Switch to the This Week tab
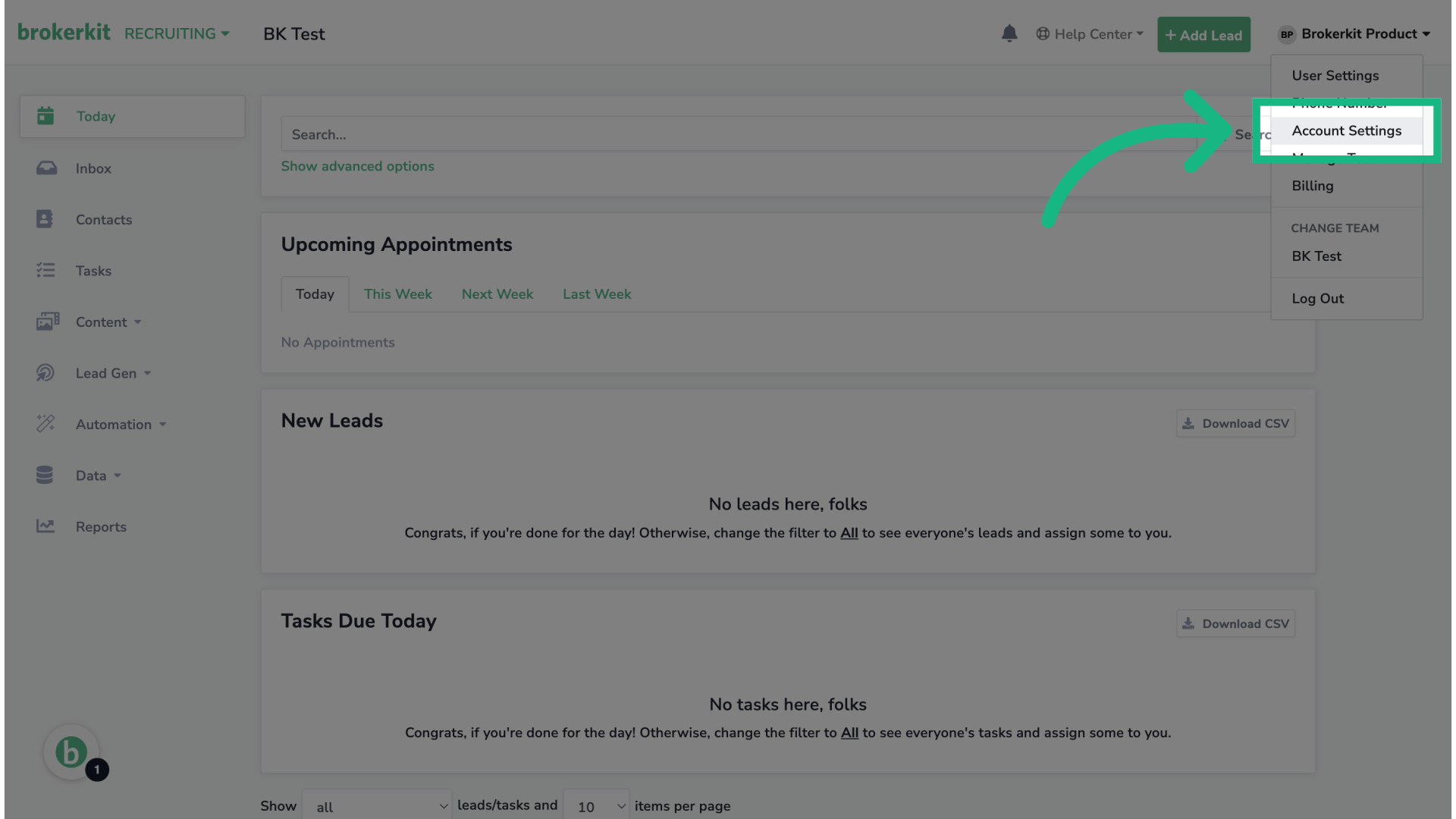 [x=397, y=294]
